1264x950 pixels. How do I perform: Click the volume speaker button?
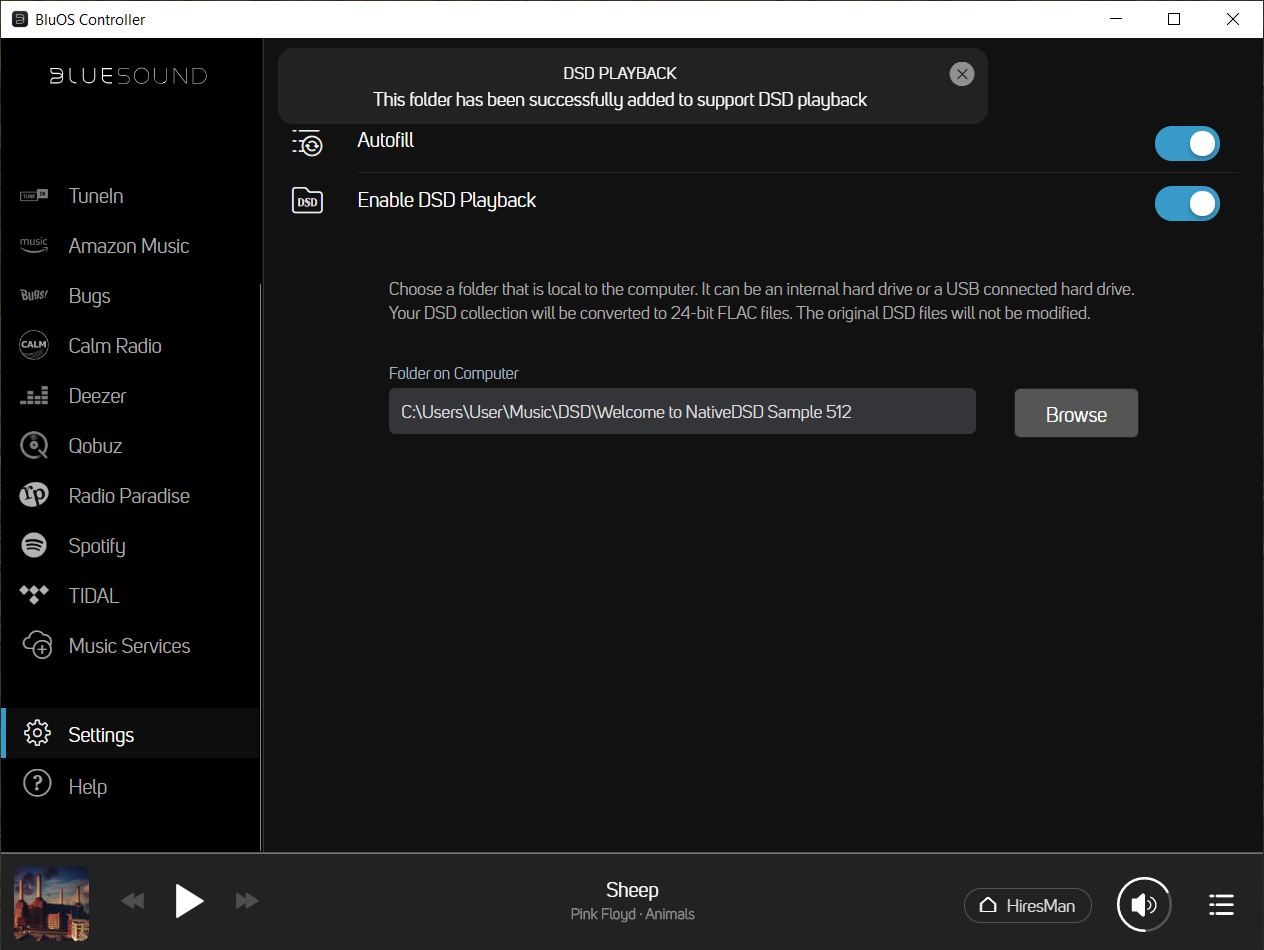1144,905
